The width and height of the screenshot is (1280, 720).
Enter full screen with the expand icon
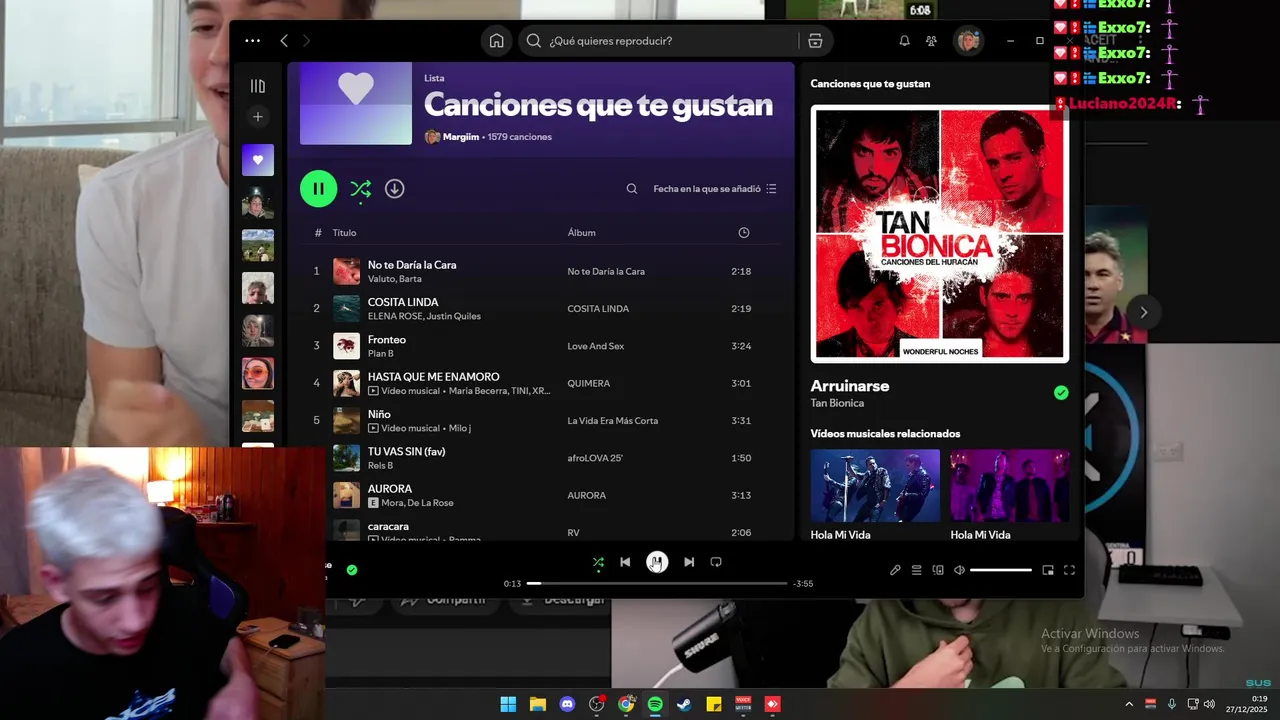[x=1069, y=570]
